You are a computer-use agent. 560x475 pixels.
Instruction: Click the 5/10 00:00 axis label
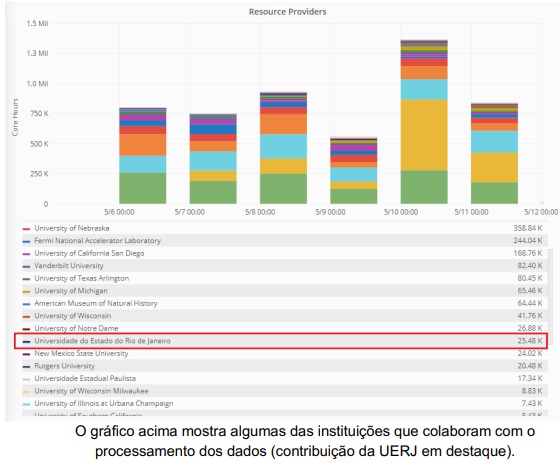point(401,212)
